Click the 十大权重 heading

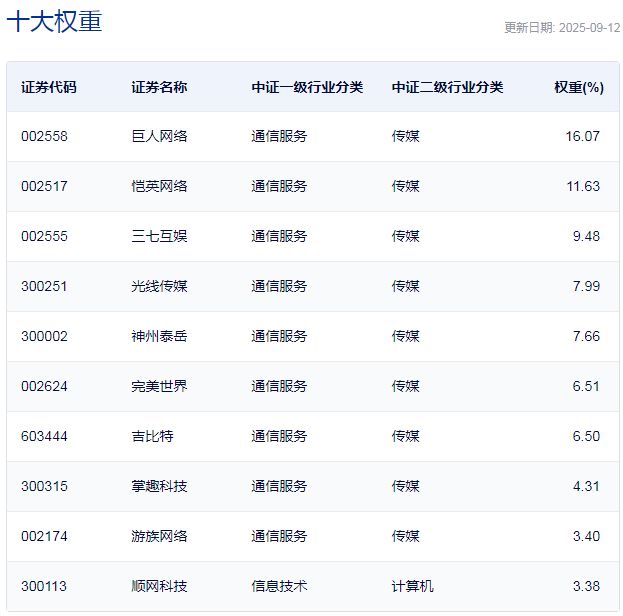tap(54, 21)
